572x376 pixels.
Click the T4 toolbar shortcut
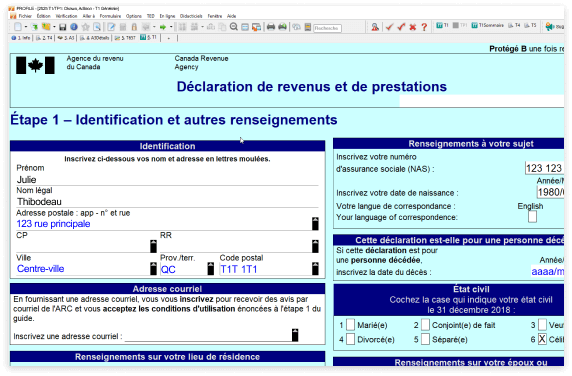click(x=514, y=25)
